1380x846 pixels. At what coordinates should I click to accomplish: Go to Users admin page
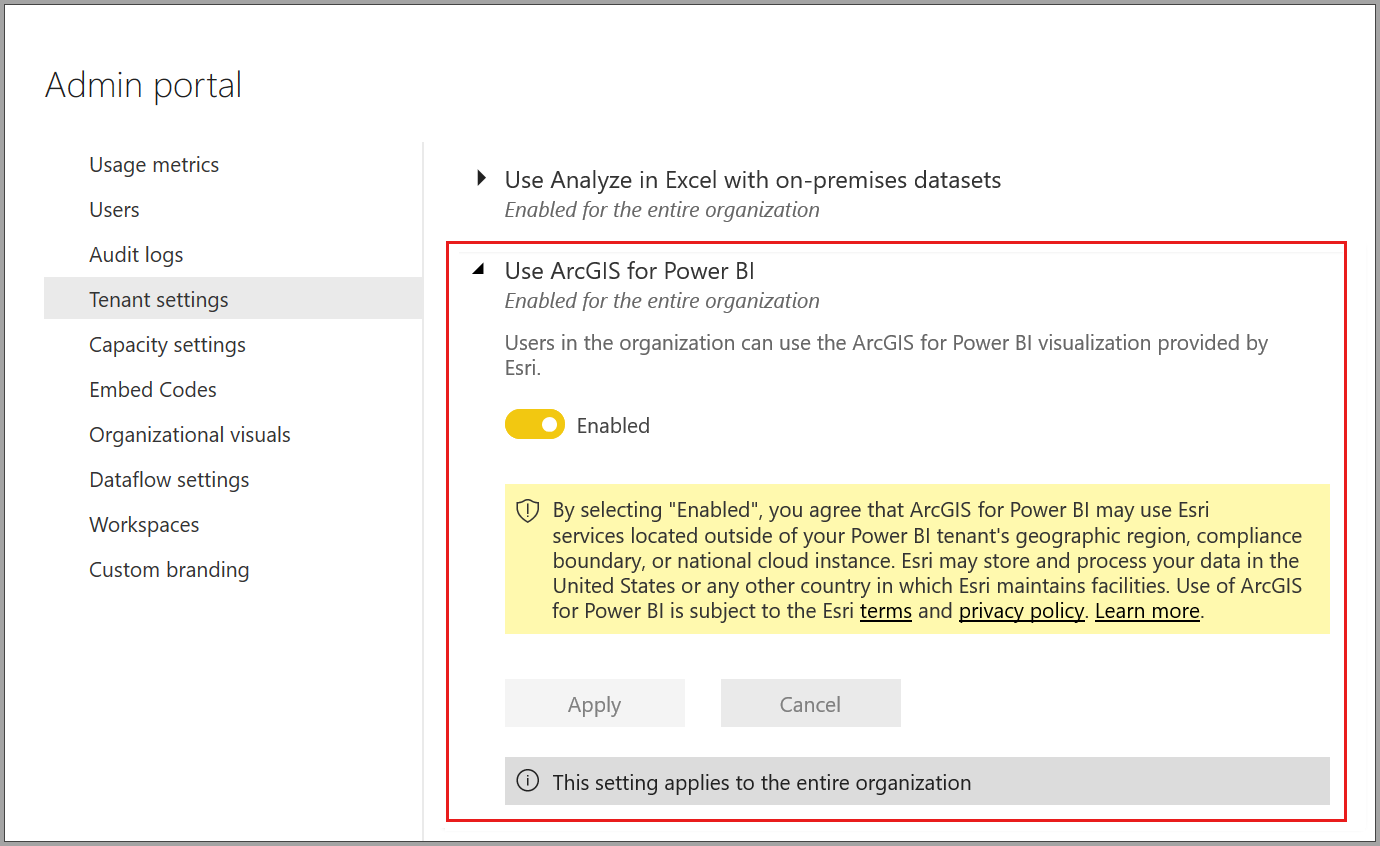[x=114, y=210]
